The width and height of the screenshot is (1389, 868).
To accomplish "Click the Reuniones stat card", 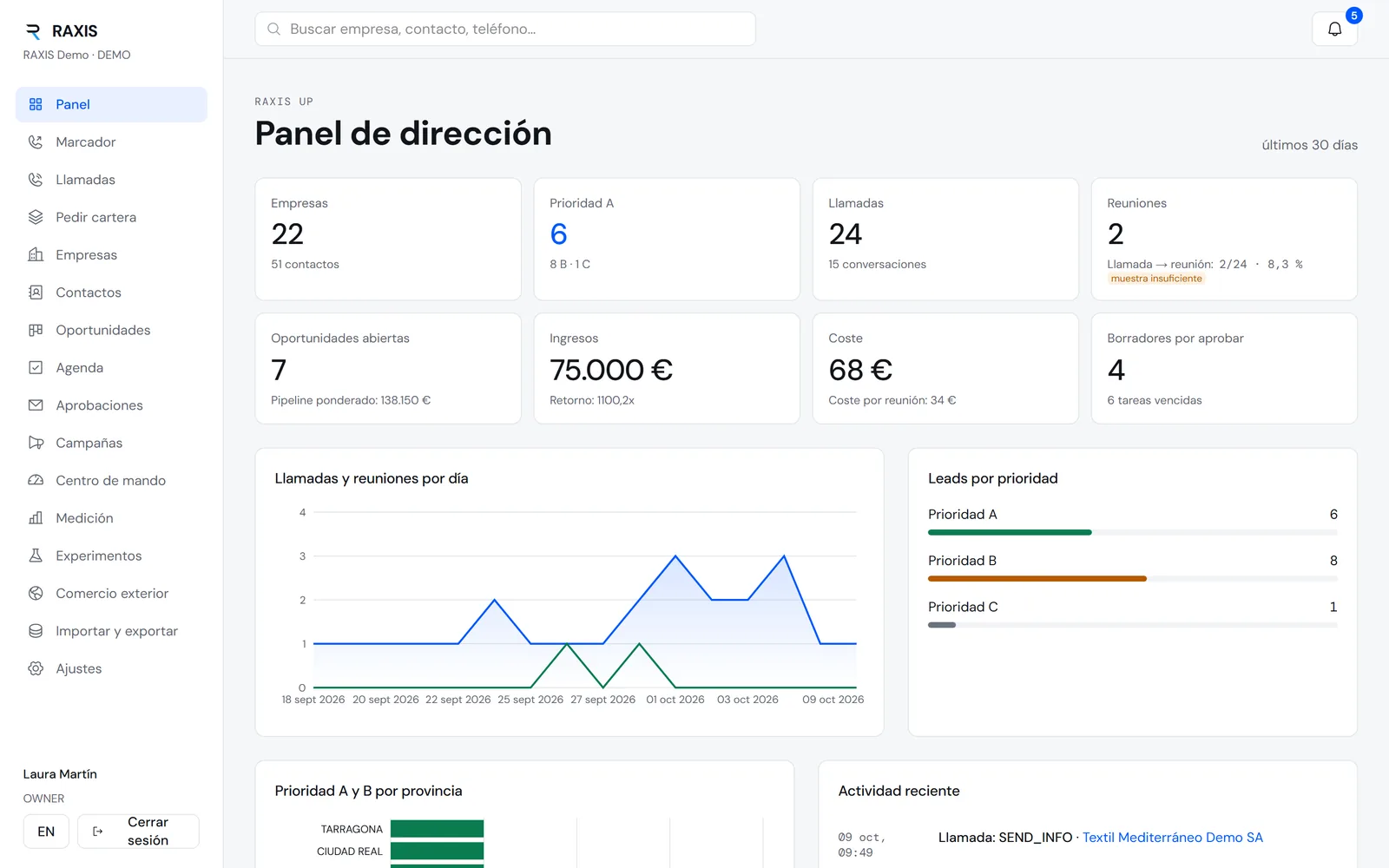I will coord(1224,240).
